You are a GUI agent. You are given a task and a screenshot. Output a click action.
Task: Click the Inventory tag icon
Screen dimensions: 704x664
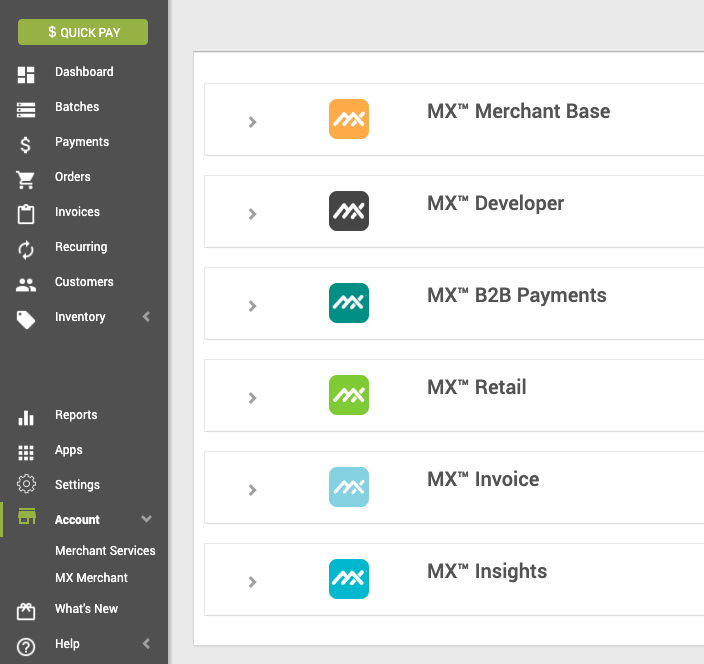[26, 320]
